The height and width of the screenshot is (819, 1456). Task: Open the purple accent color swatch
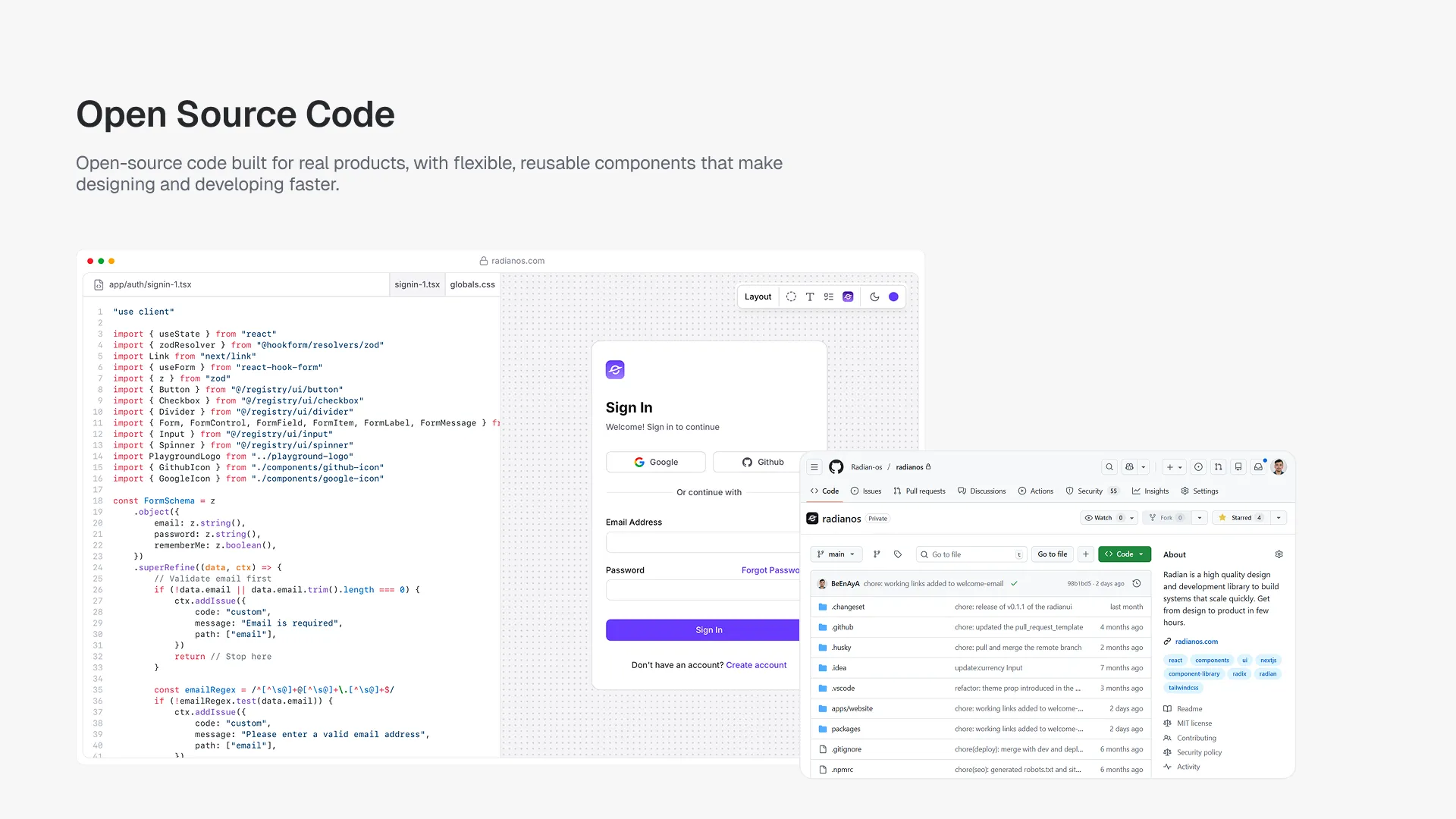click(893, 297)
